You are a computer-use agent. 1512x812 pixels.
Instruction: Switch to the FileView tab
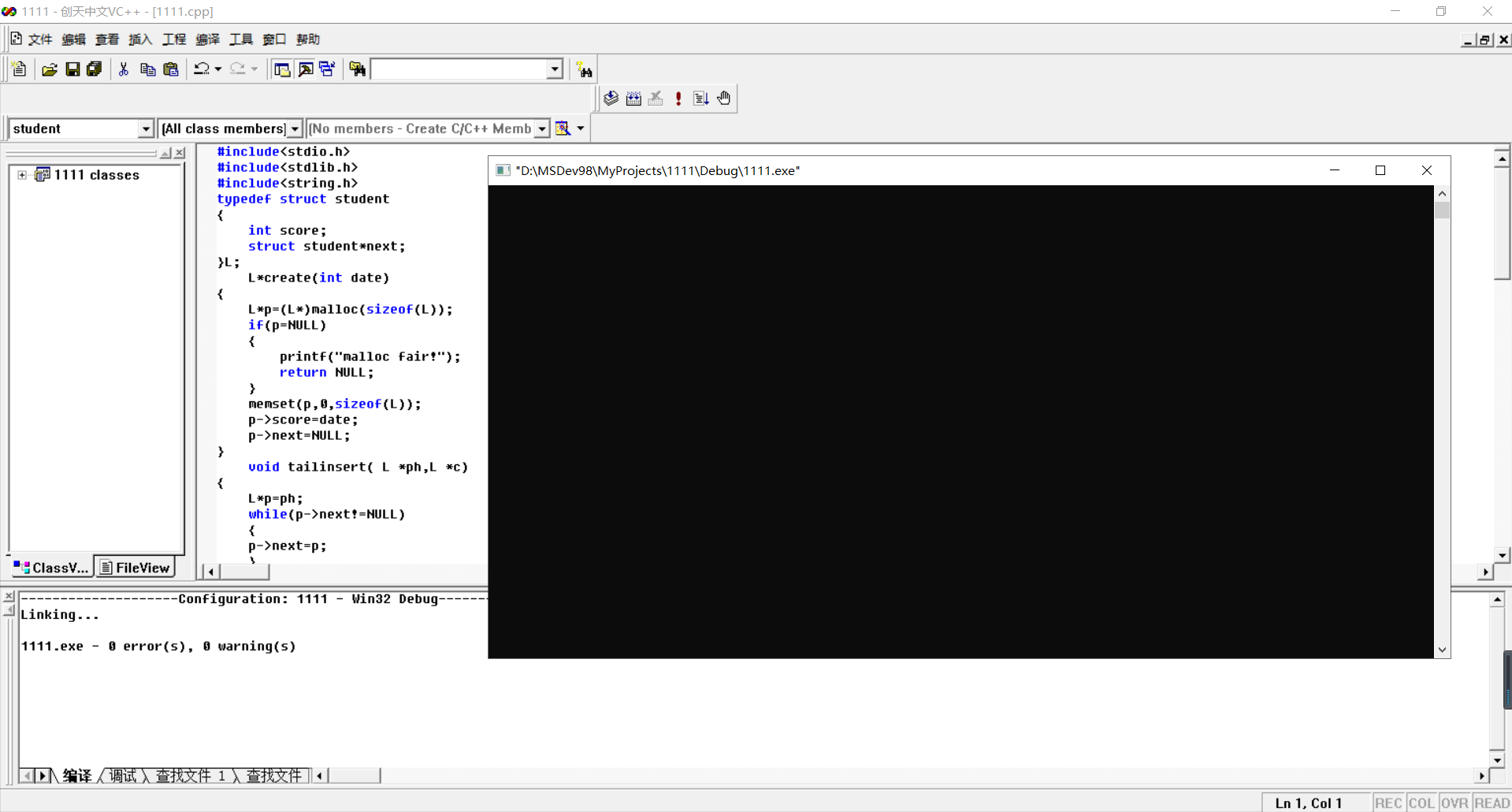pos(135,568)
